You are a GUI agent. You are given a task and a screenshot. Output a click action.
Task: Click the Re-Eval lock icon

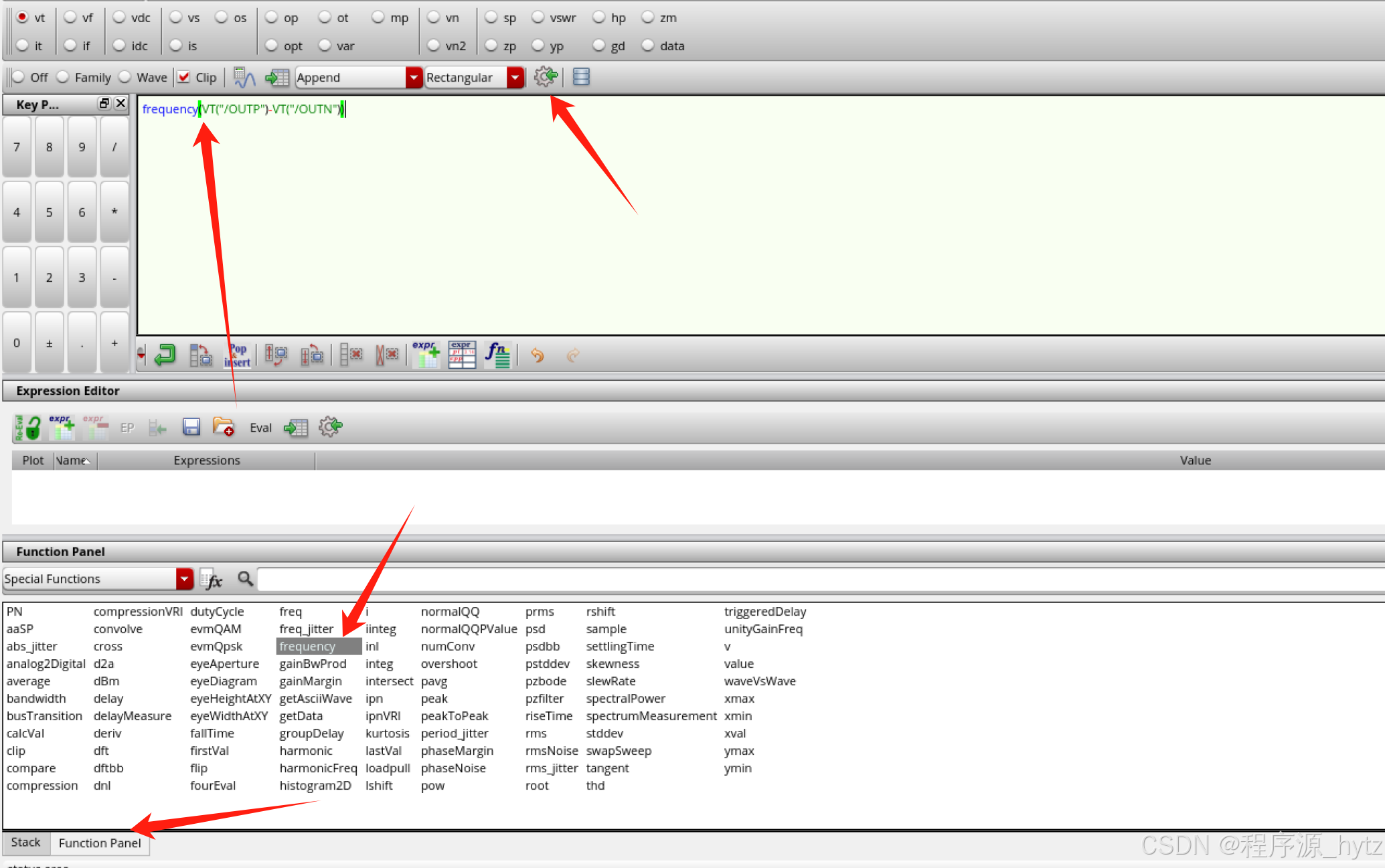(x=27, y=427)
